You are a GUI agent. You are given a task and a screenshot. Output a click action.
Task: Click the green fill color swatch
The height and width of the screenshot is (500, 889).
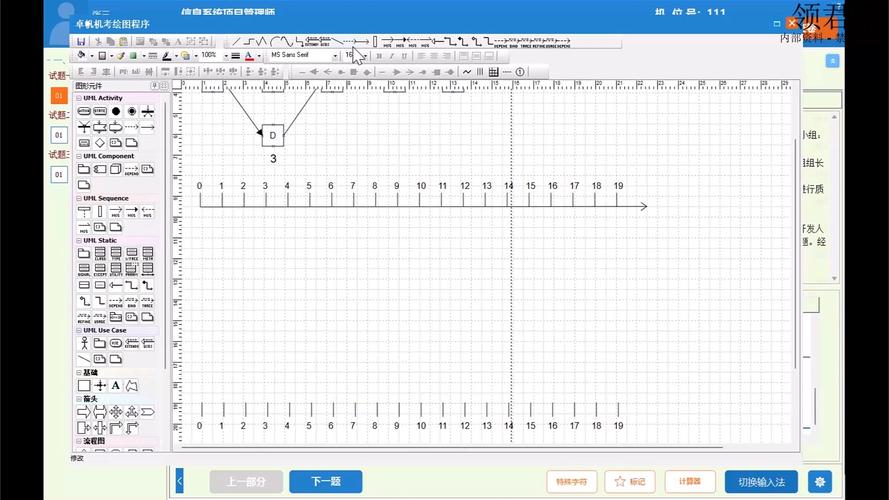pos(133,56)
